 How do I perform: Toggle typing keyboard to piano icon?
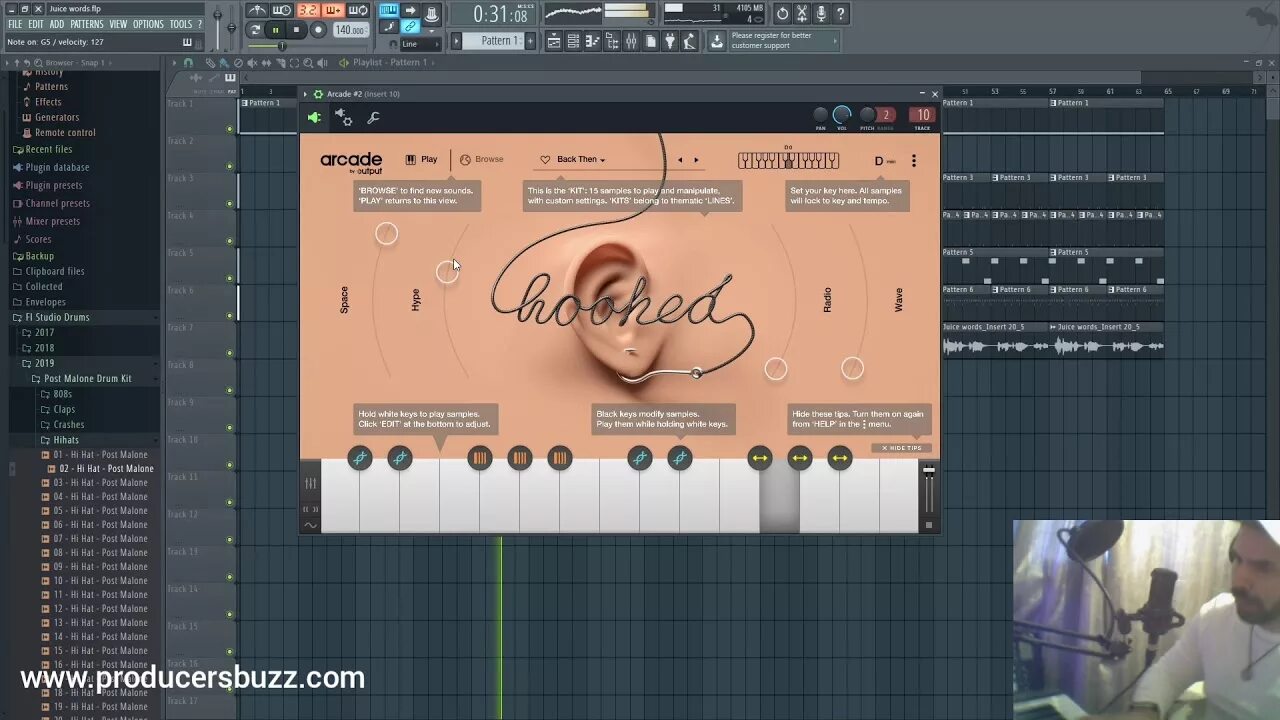388,11
